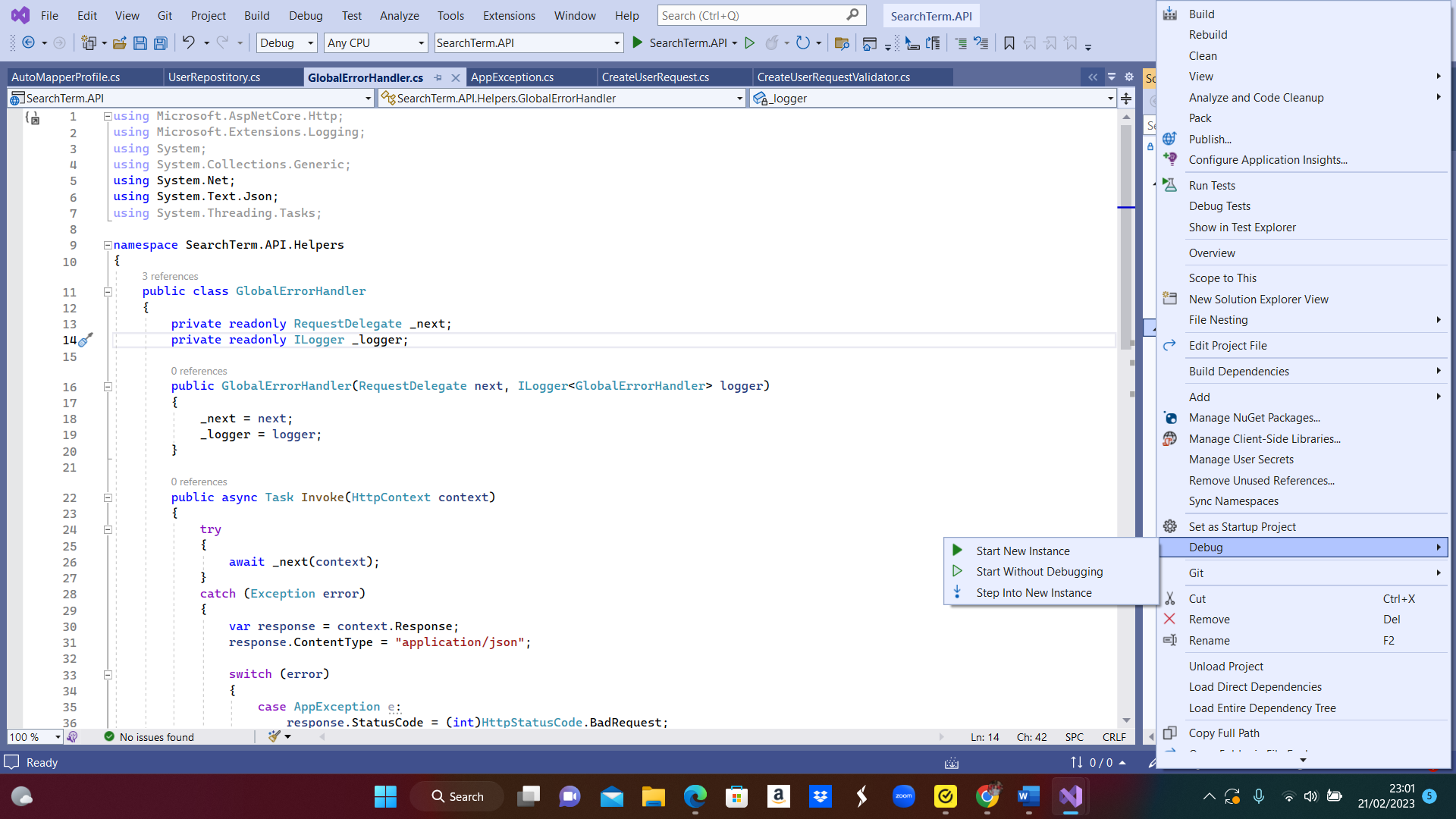Image resolution: width=1456 pixels, height=819 pixels.
Task: Collapse the namespace code block
Action: [x=108, y=245]
